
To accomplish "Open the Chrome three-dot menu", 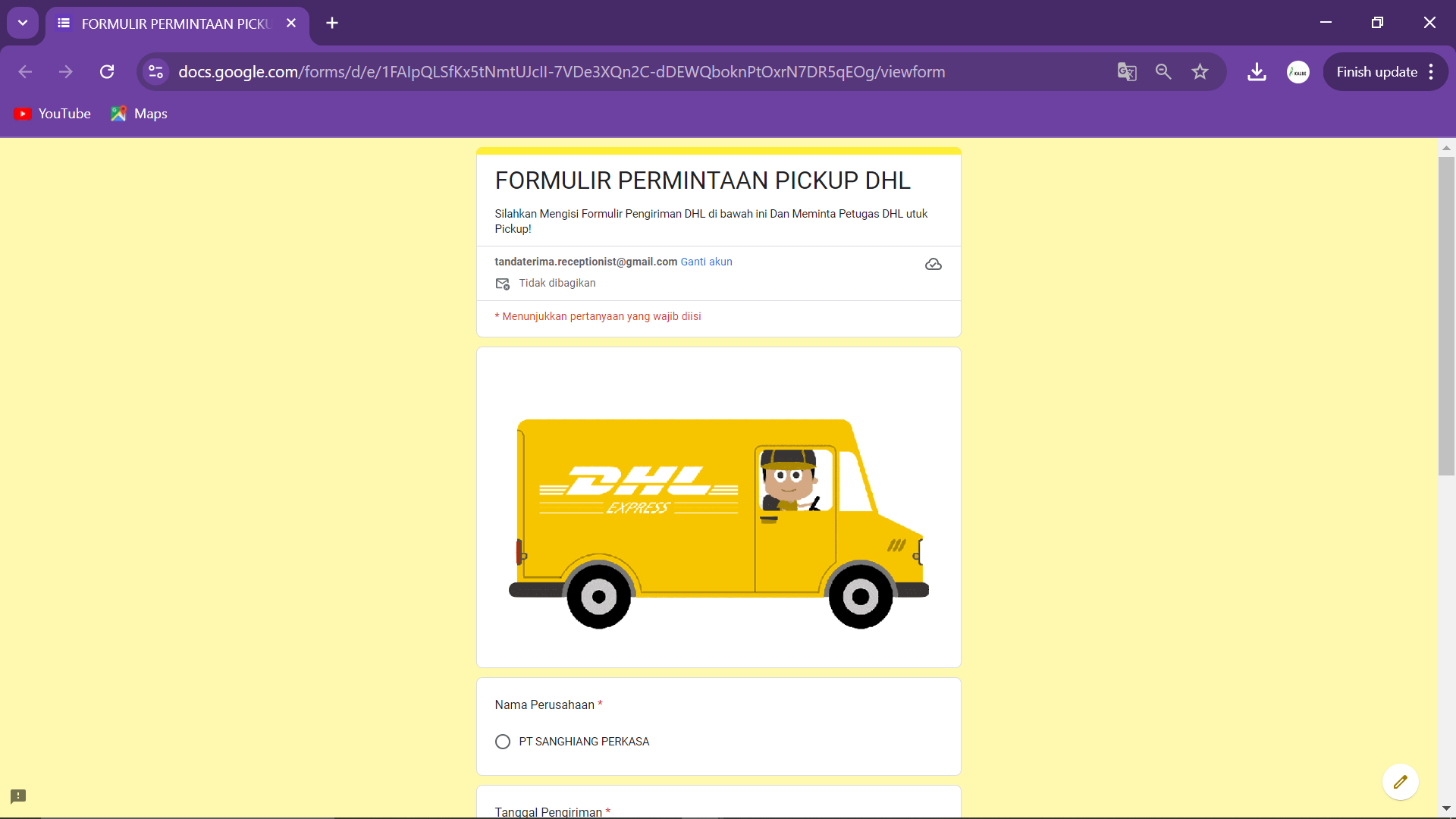I will click(1431, 72).
